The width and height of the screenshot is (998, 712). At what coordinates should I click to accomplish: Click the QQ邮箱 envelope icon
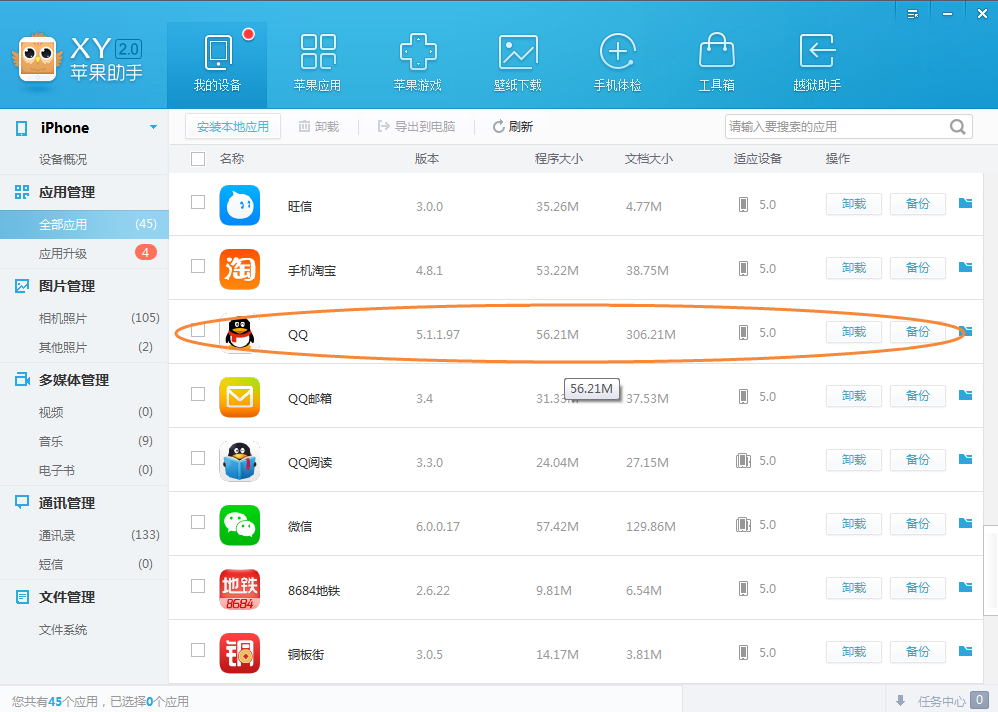[240, 397]
